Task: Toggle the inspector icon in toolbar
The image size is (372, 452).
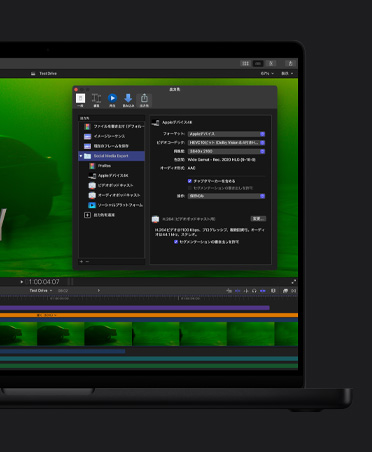Action: click(x=271, y=63)
